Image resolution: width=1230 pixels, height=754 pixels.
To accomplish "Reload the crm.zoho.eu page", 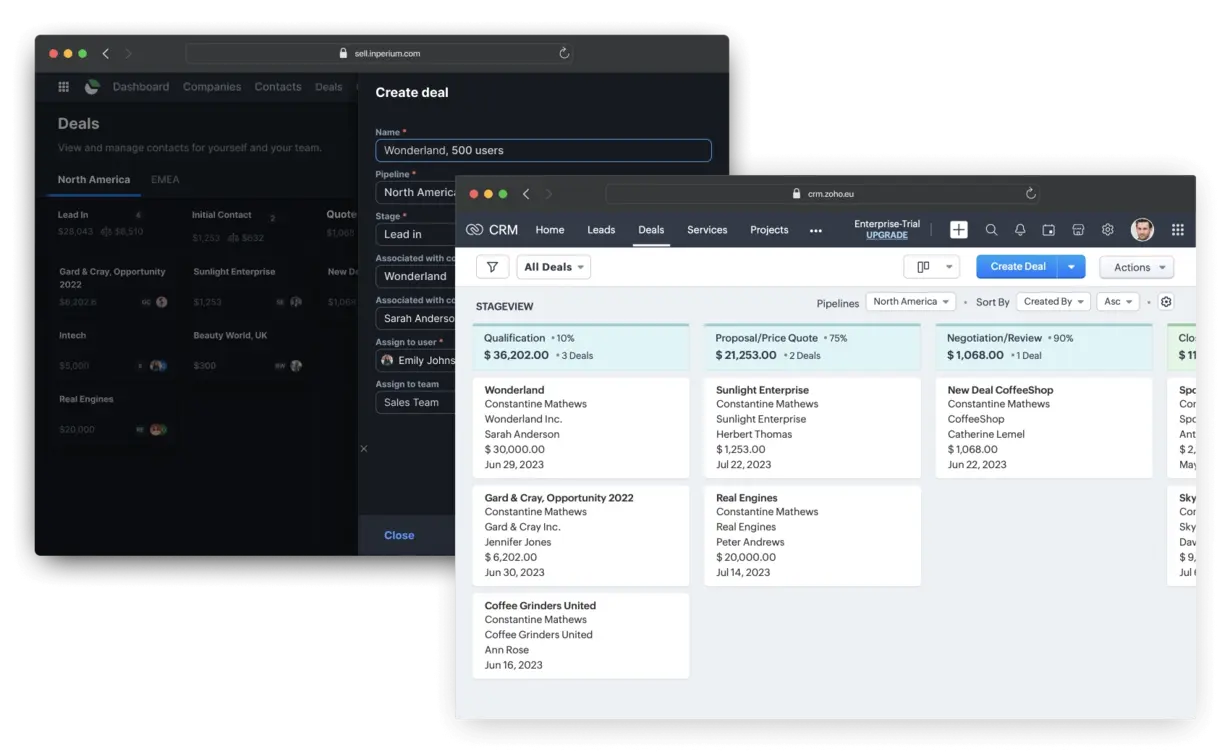I will pos(1031,194).
